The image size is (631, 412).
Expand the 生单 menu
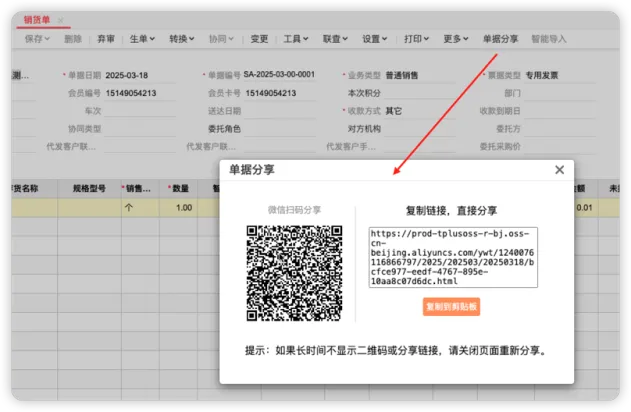point(142,39)
